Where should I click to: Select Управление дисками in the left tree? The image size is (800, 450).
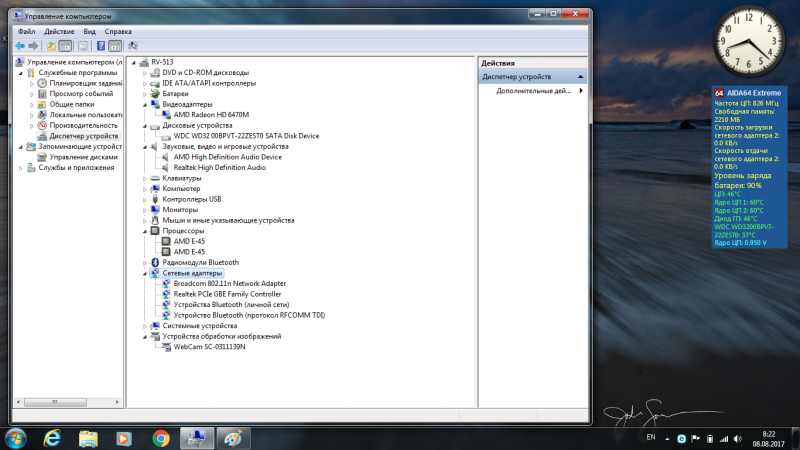[x=84, y=157]
